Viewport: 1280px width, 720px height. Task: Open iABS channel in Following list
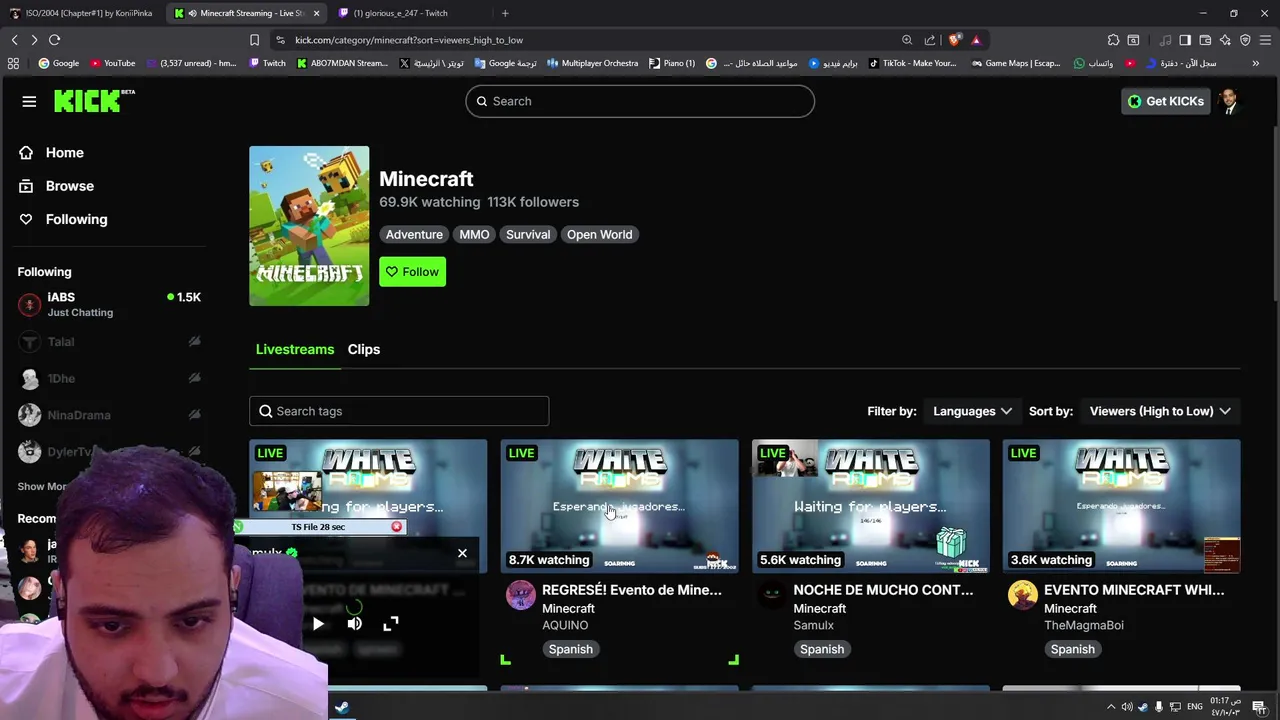(x=109, y=304)
